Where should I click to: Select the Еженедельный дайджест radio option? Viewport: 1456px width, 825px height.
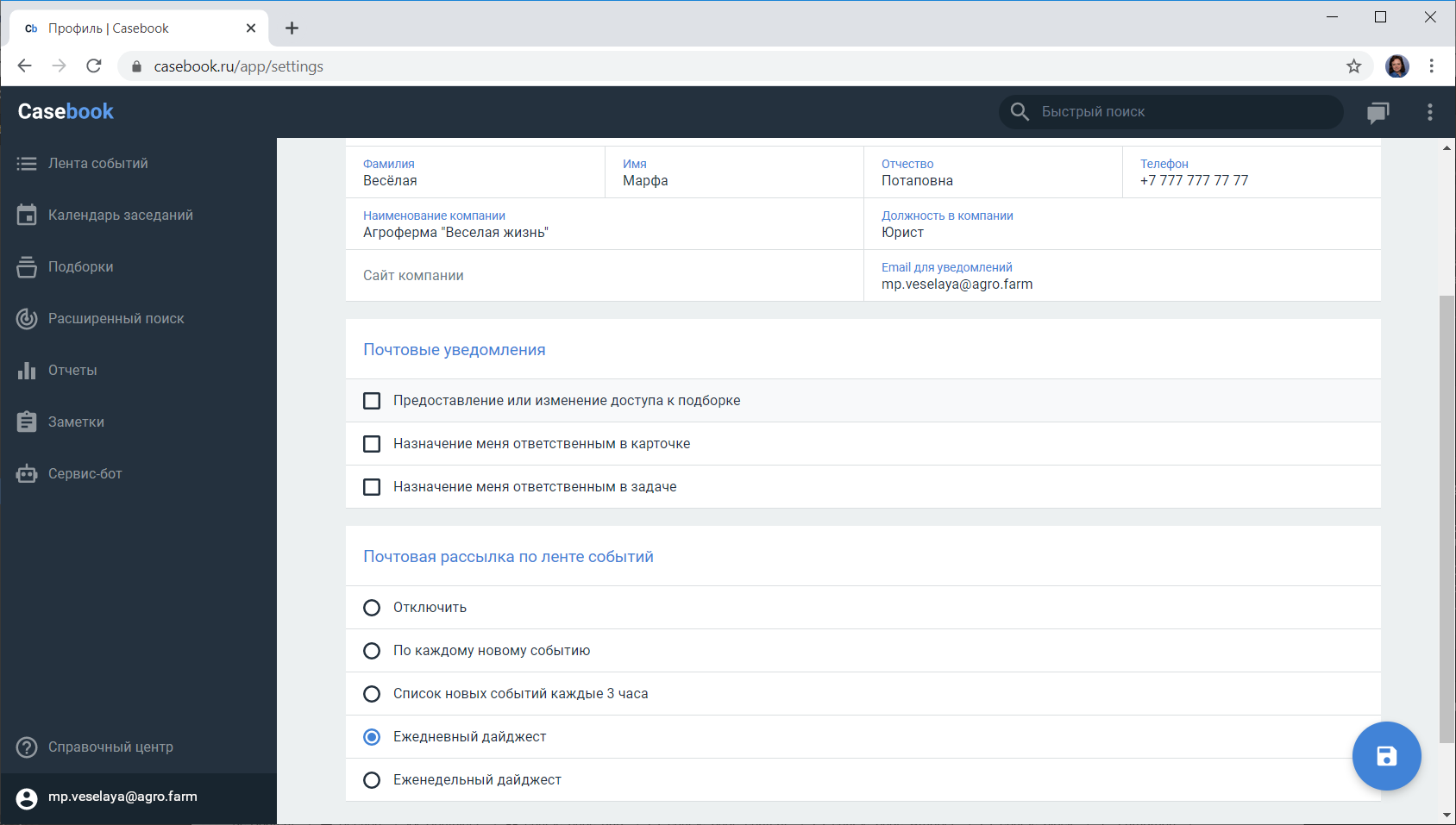(372, 780)
